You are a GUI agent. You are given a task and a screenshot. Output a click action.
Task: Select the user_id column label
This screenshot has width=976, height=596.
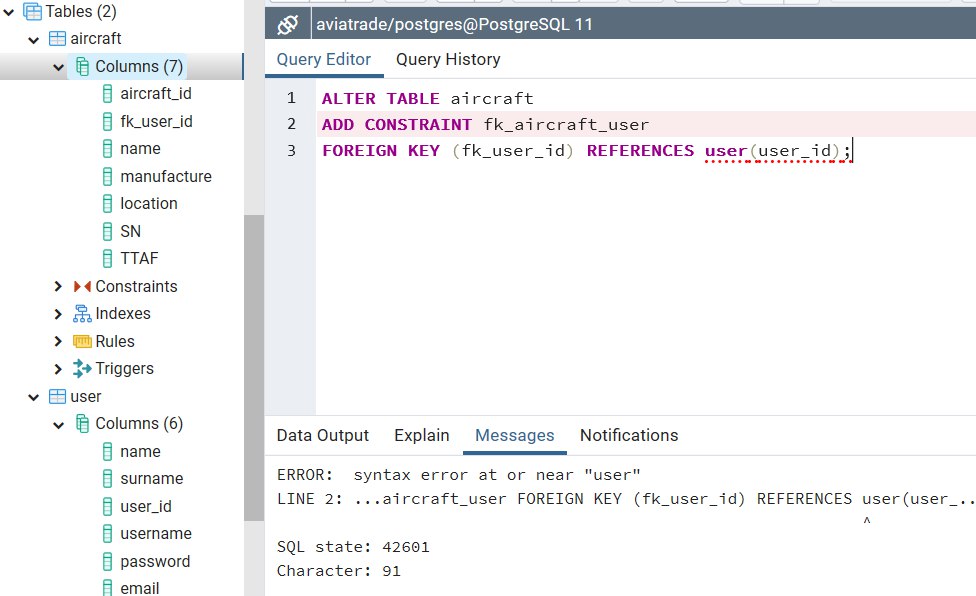[x=146, y=506]
